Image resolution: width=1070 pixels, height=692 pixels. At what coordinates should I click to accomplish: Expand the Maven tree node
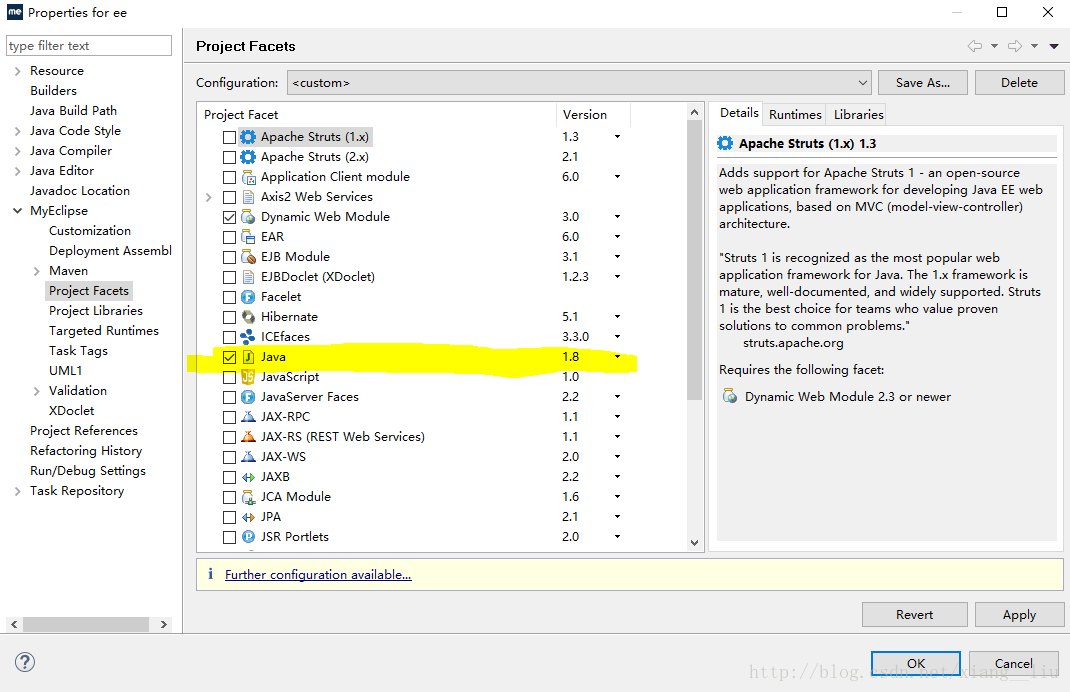pyautogui.click(x=36, y=271)
